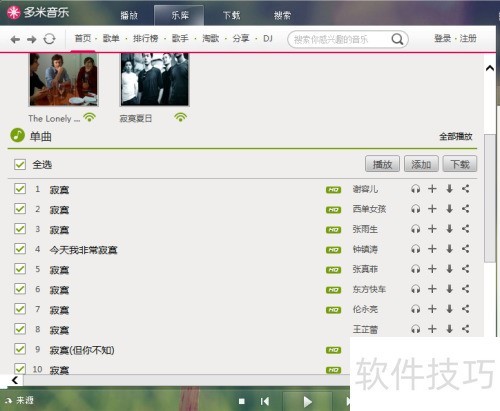The height and width of the screenshot is (411, 500).
Task: Share song 4 今天我非常寂寞 using share icon
Action: pyautogui.click(x=466, y=249)
